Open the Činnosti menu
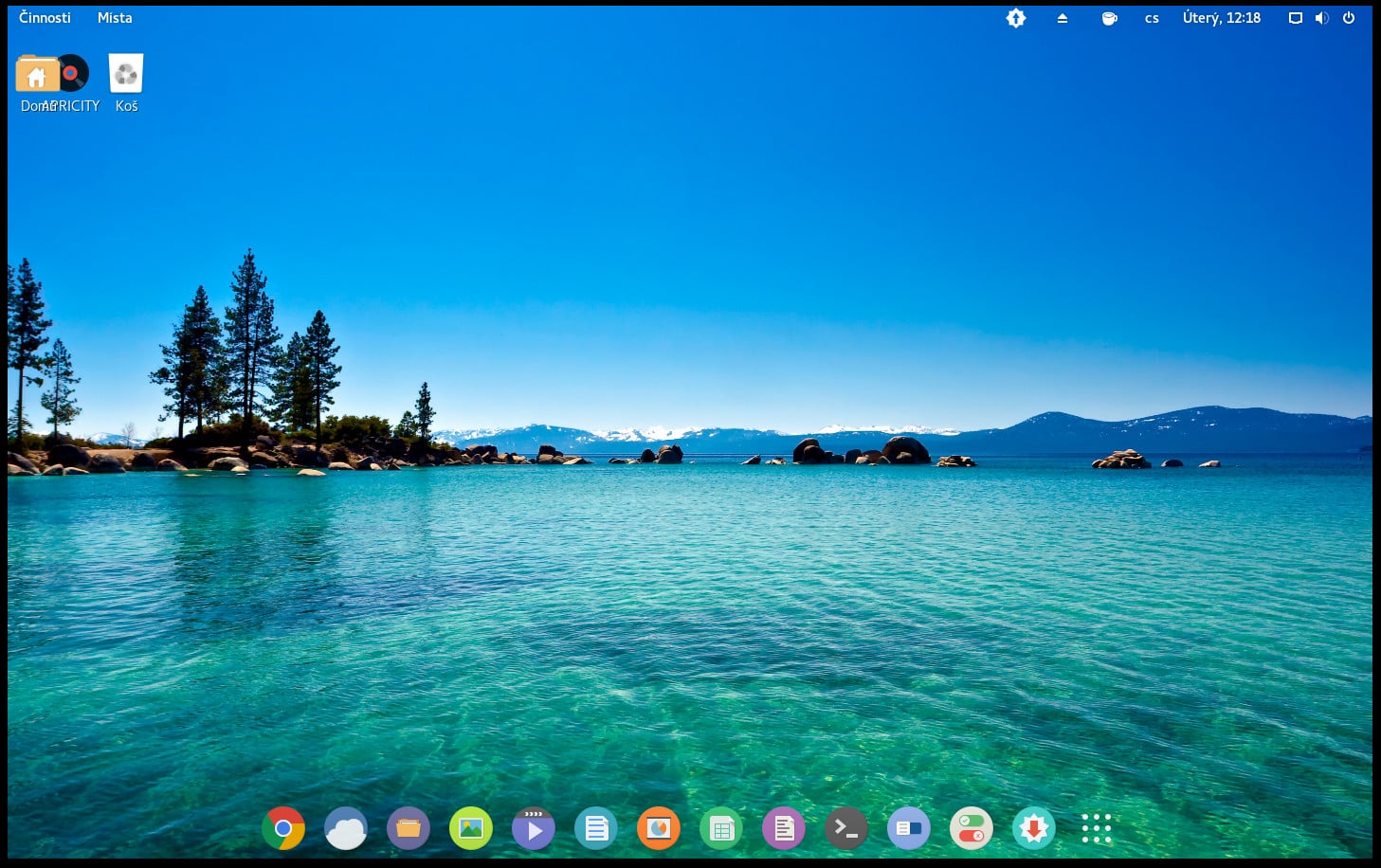Screen dimensions: 1381x868 tap(44, 17)
